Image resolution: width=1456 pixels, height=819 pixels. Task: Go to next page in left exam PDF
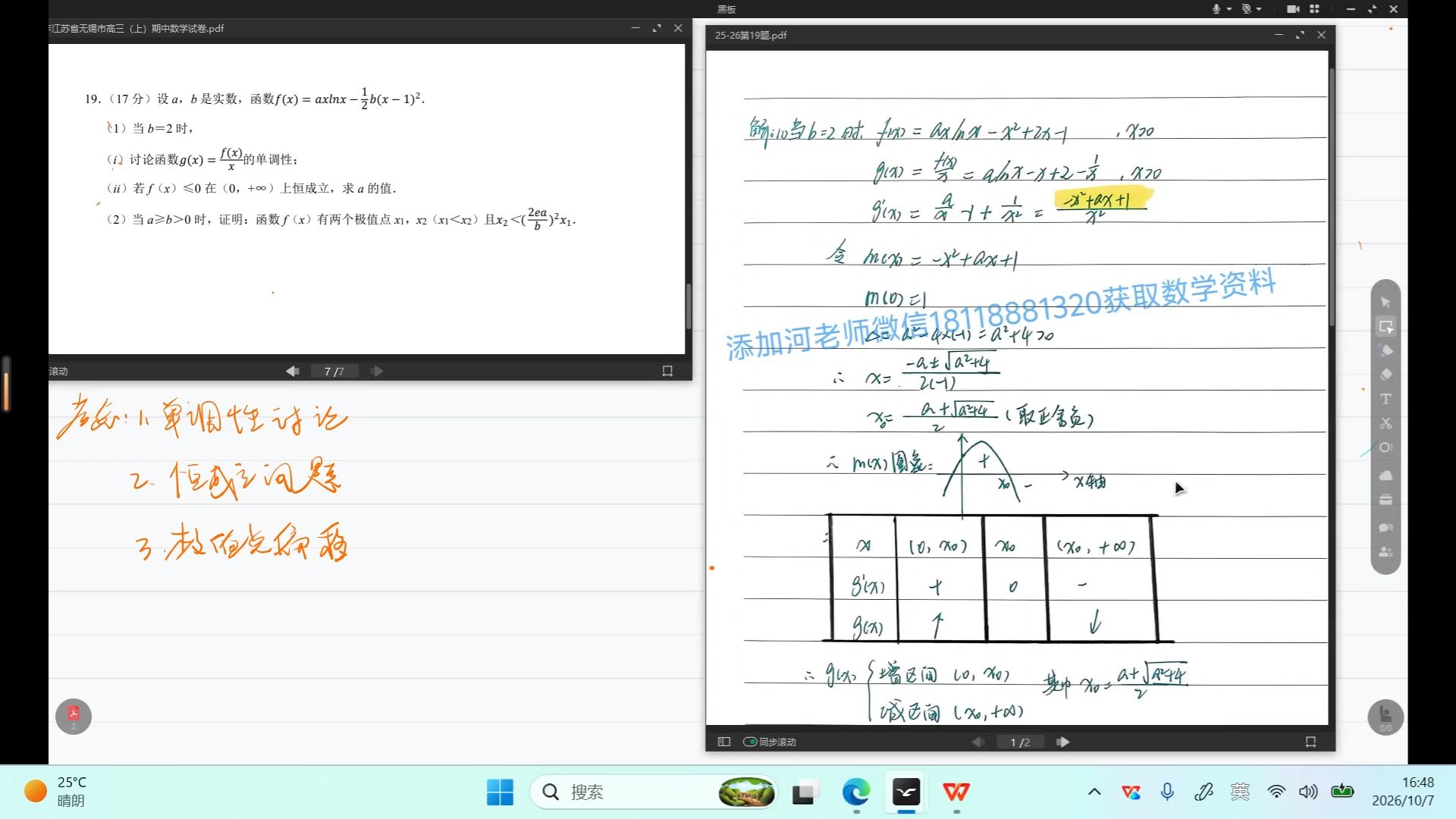[x=377, y=371]
